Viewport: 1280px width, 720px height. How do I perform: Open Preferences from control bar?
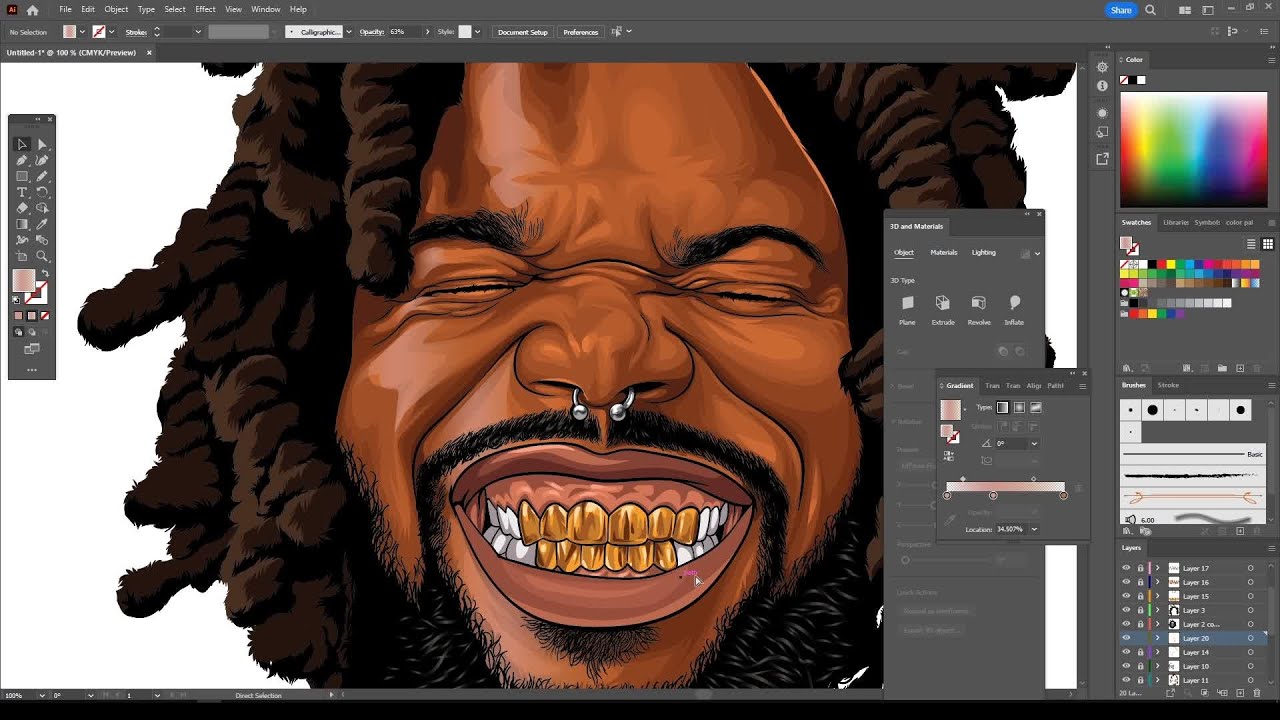[580, 32]
